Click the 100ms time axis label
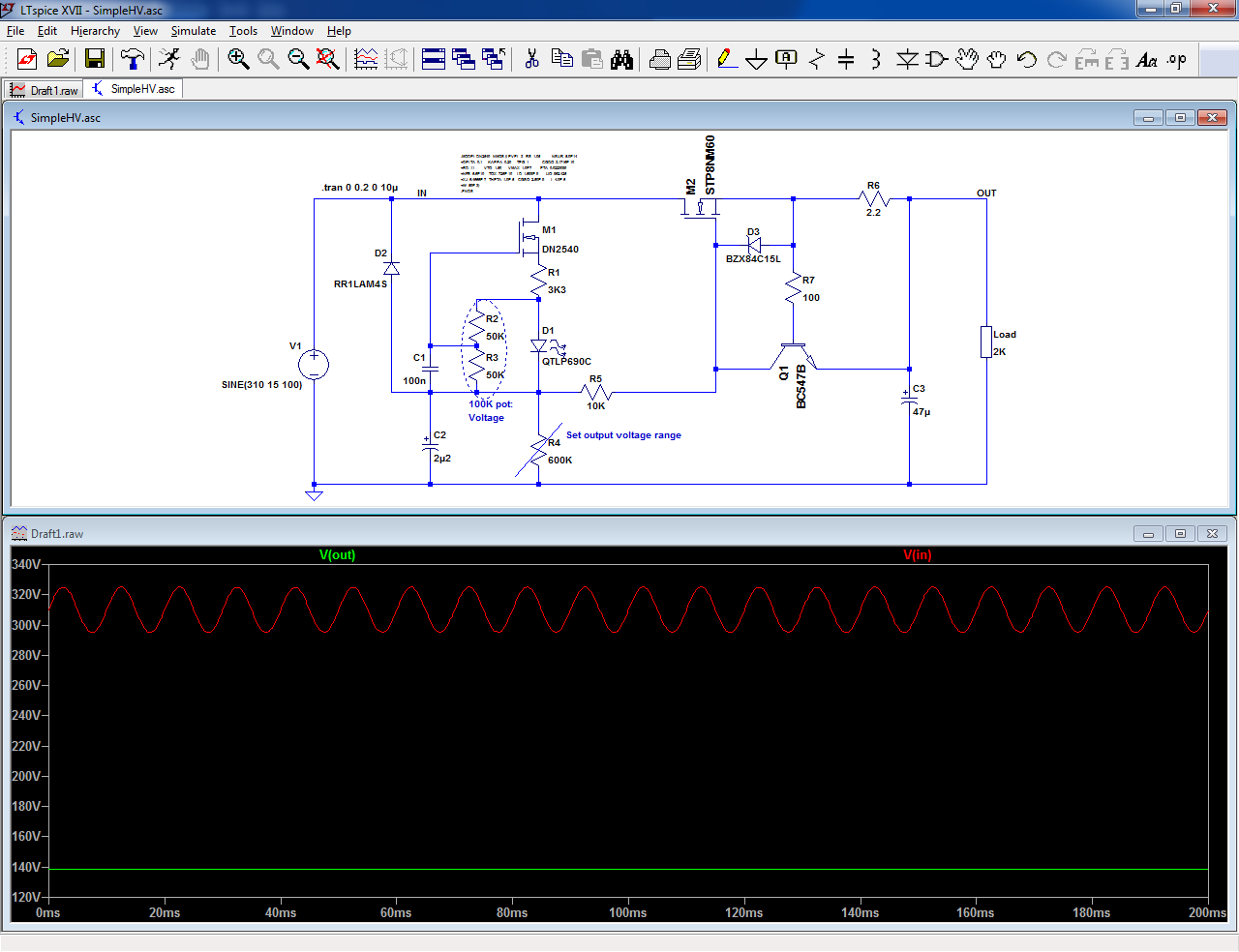Viewport: 1239px width, 952px height. coord(628,913)
